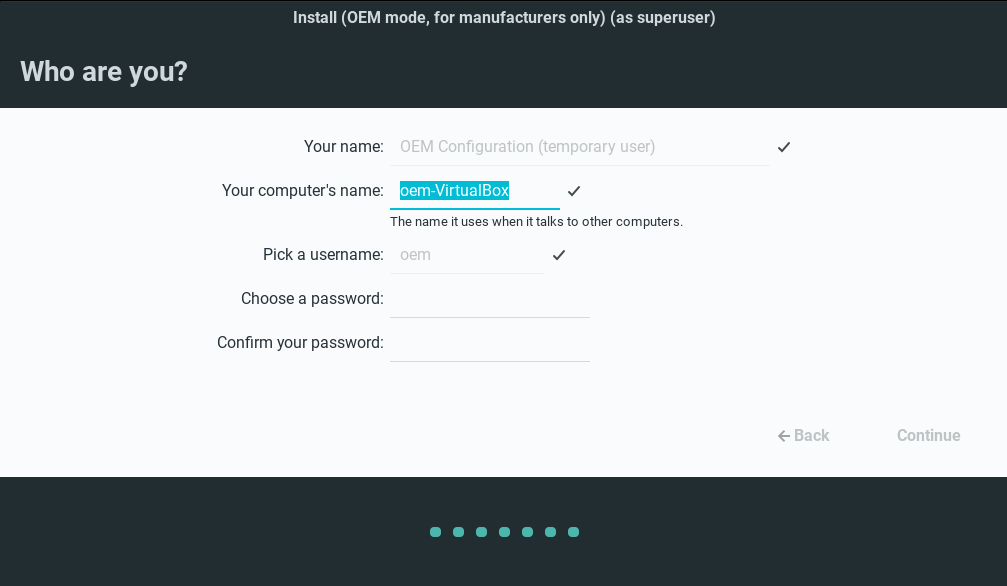1007x586 pixels.
Task: Click the oem-VirtualBox computer name field
Action: coord(474,191)
